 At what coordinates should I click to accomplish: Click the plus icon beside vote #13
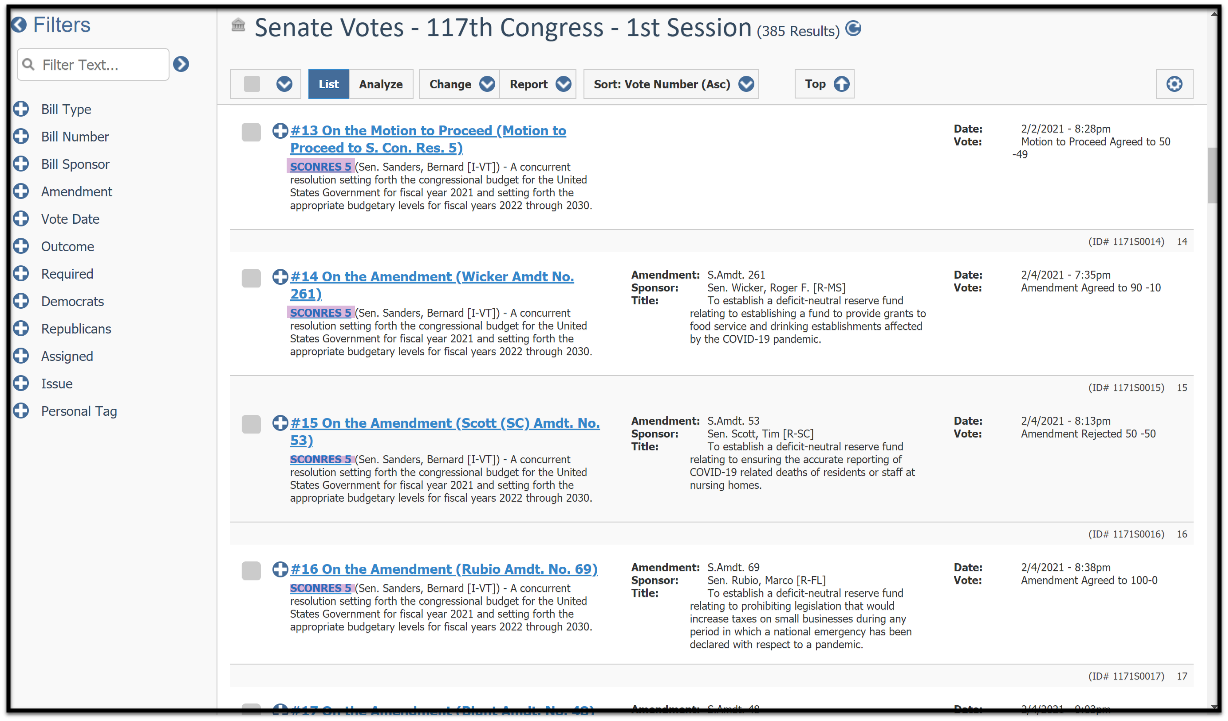[x=280, y=131]
